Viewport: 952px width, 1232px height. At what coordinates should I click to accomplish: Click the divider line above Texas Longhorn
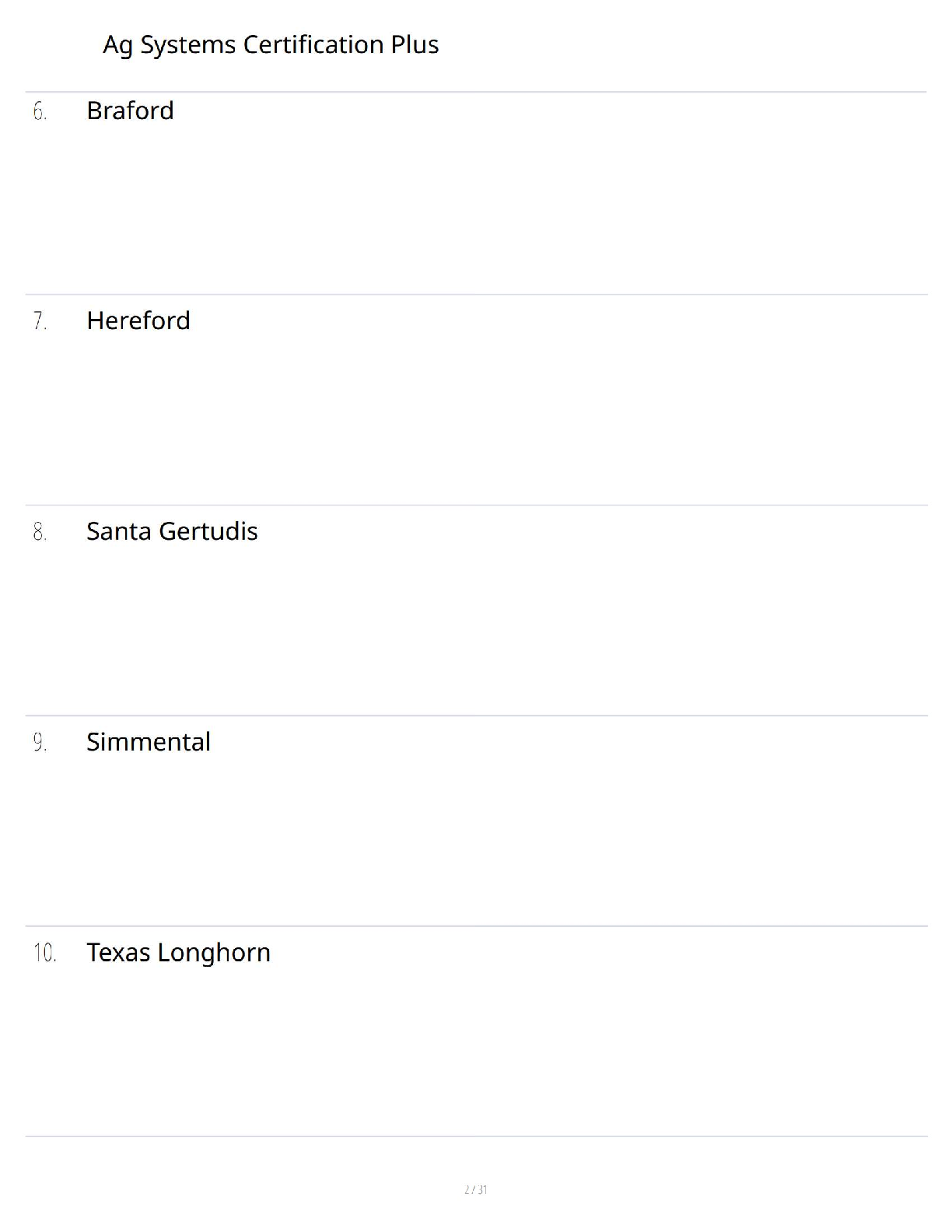pos(476,926)
